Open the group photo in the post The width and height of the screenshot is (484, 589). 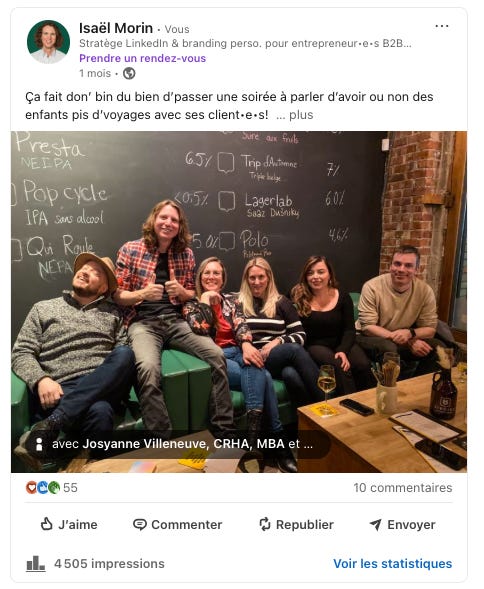pyautogui.click(x=239, y=302)
